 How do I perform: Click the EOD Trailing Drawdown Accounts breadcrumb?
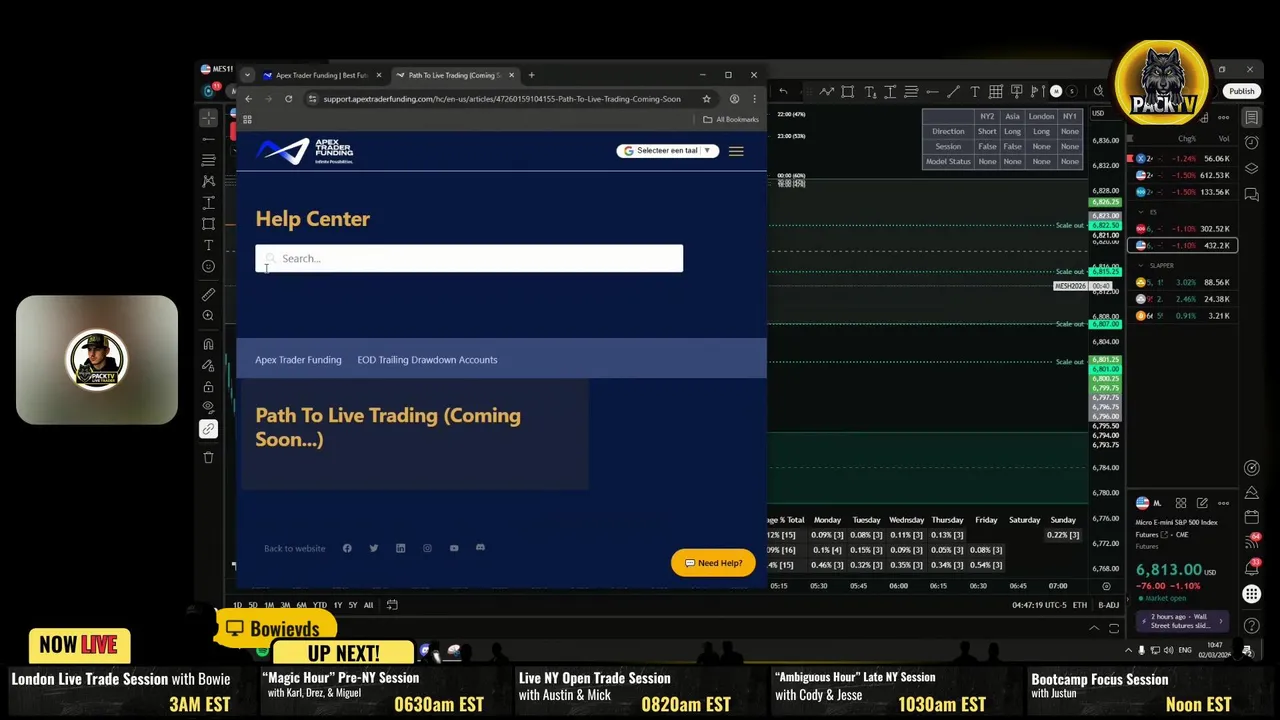[427, 360]
